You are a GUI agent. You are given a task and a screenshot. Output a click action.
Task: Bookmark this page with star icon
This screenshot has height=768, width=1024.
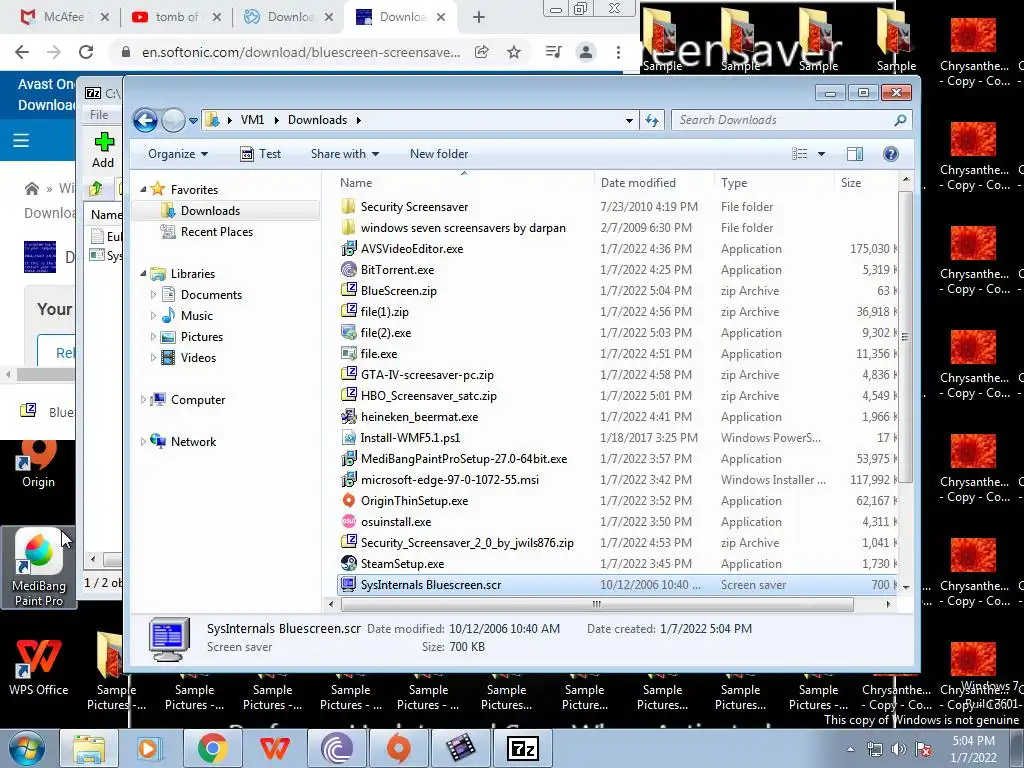(x=514, y=52)
